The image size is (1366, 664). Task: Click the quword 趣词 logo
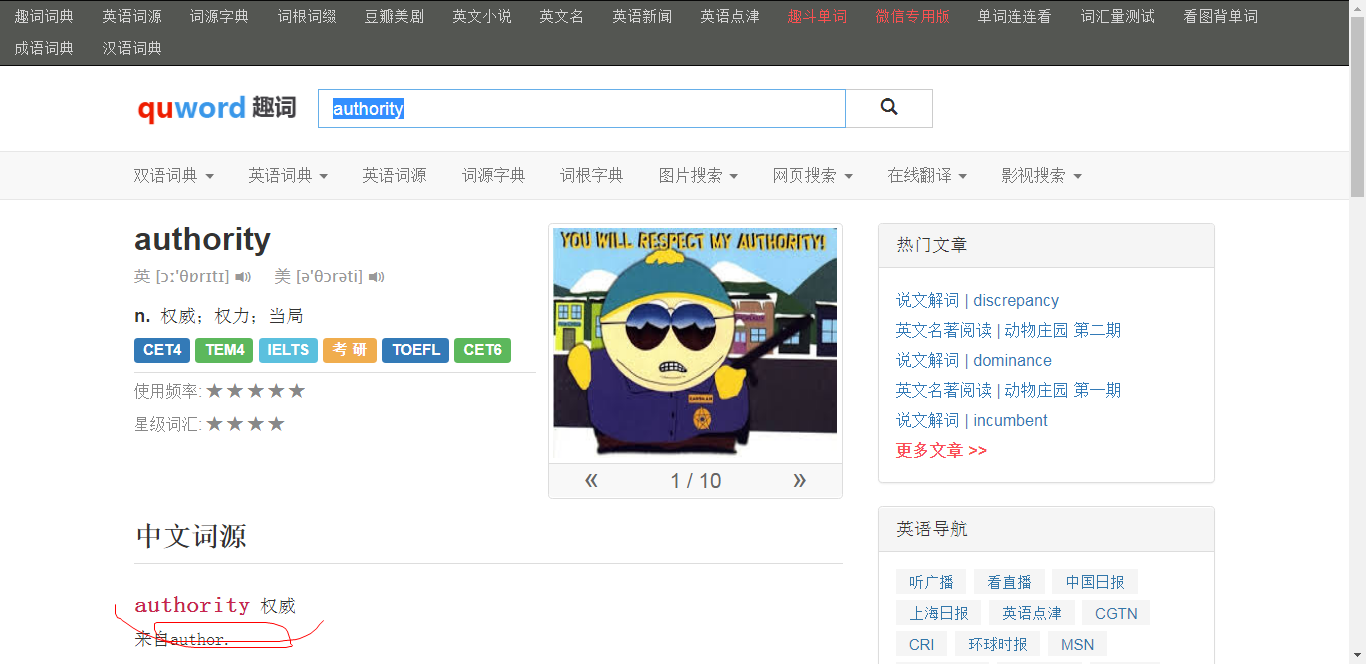[x=217, y=108]
